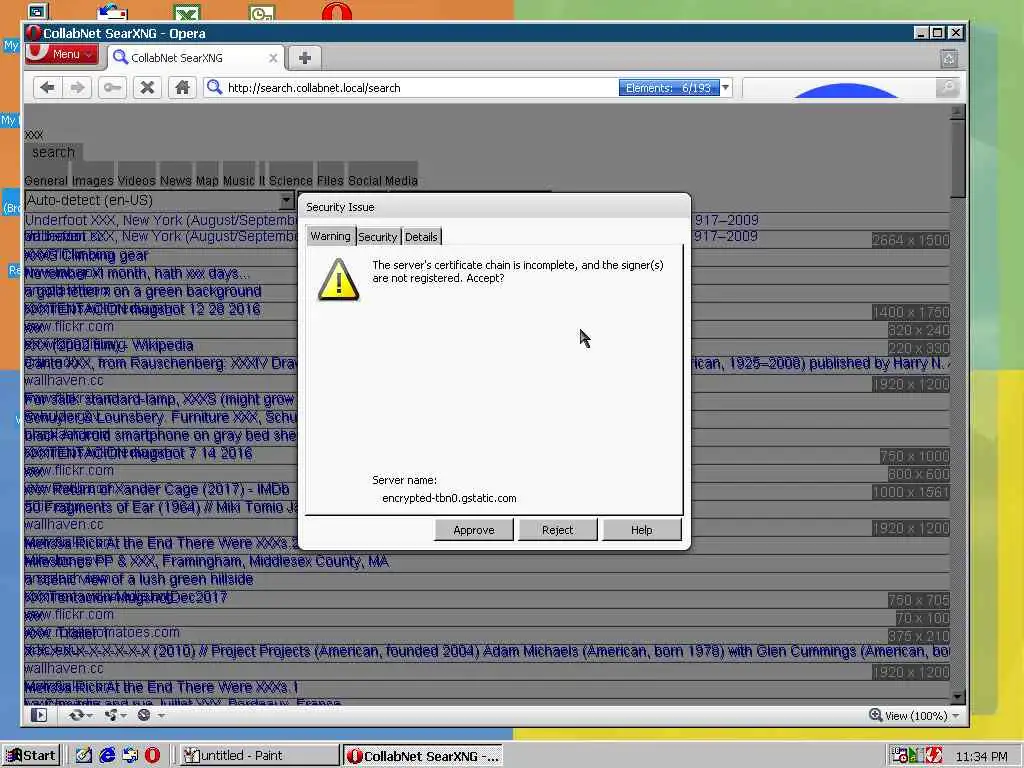1024x768 pixels.
Task: Open the Opera Menu button
Action: (62, 54)
